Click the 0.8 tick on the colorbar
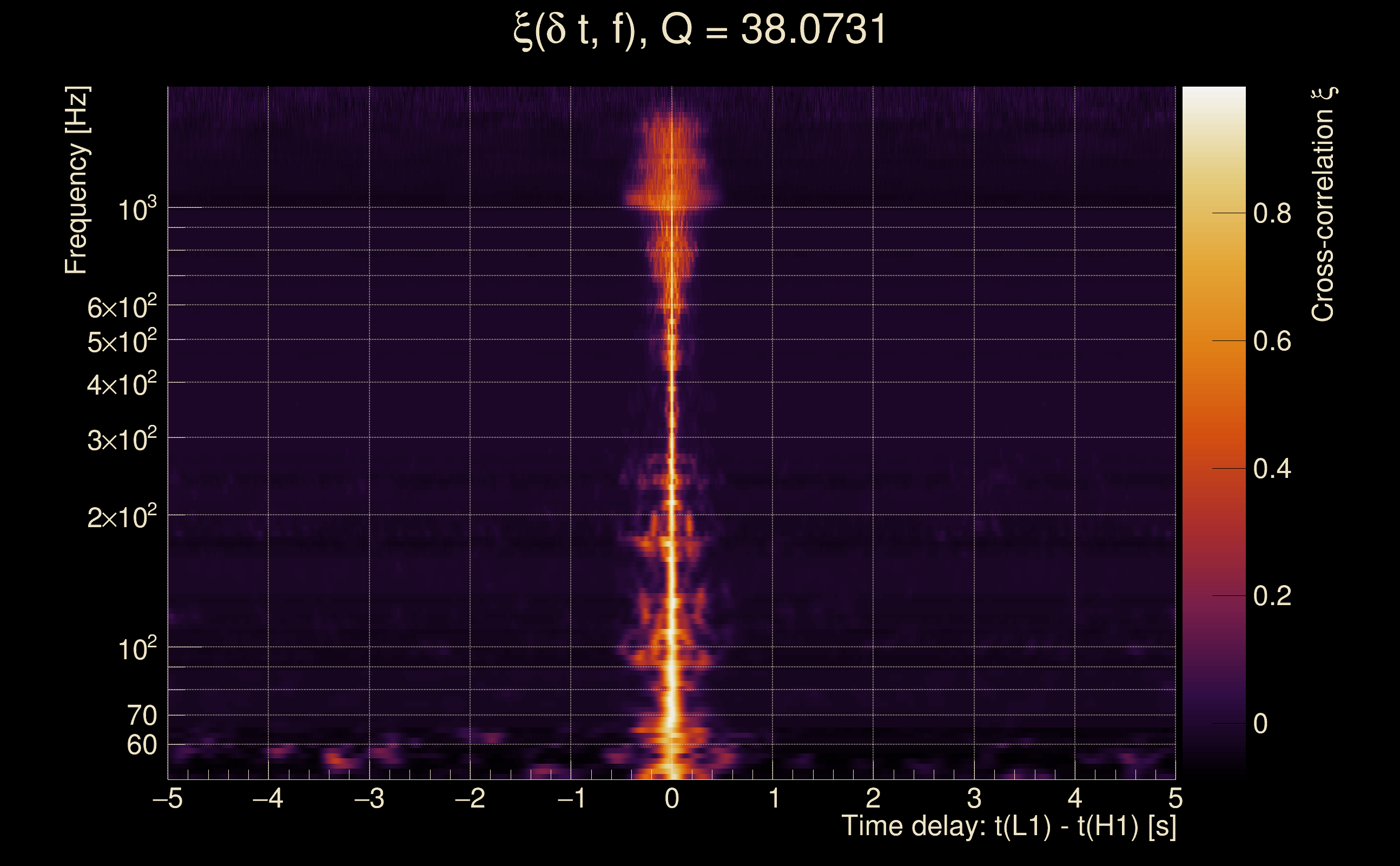 click(x=1271, y=214)
